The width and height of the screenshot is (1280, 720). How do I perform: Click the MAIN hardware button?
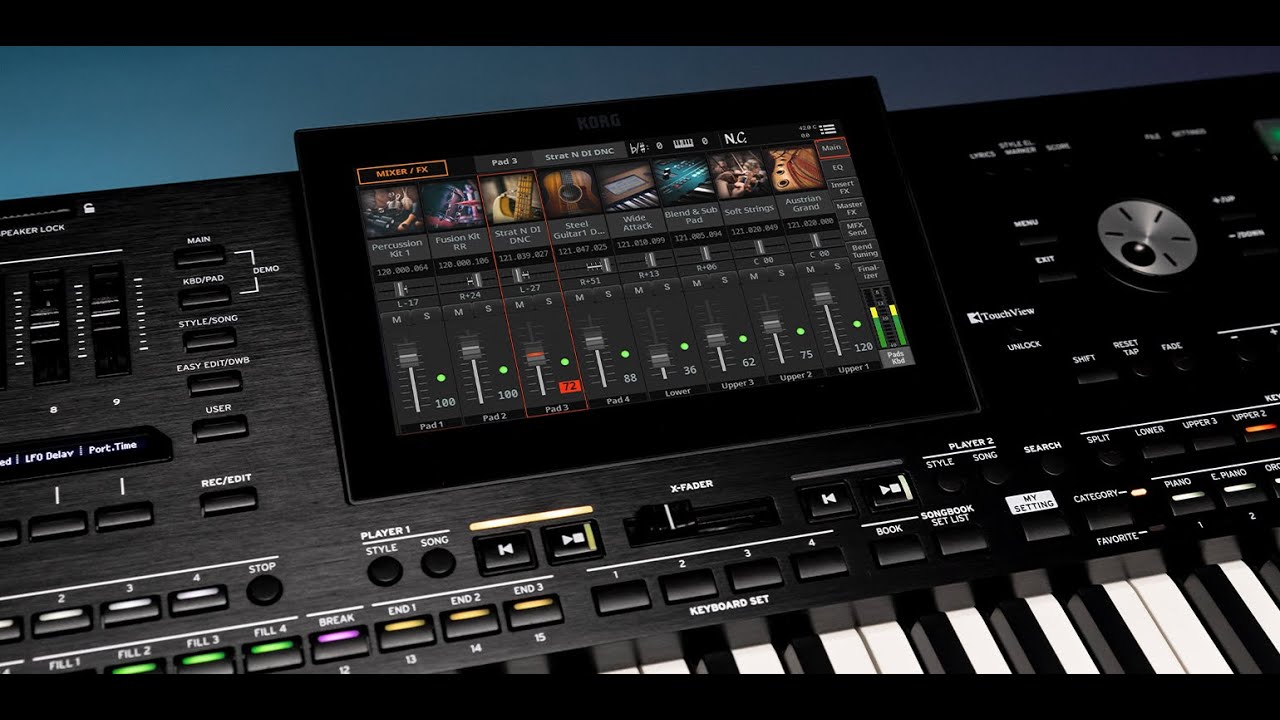(x=199, y=255)
